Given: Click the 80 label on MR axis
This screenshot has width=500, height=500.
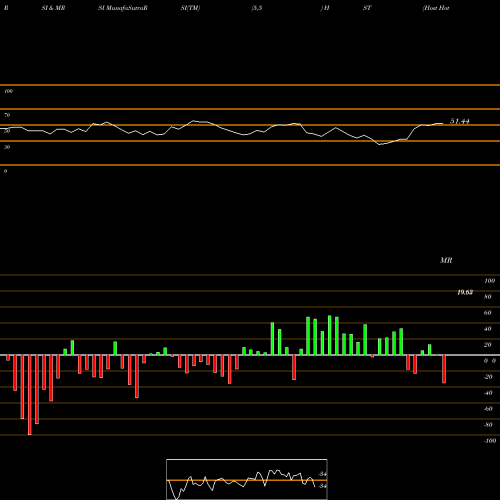Looking at the screenshot, I should (x=488, y=297).
